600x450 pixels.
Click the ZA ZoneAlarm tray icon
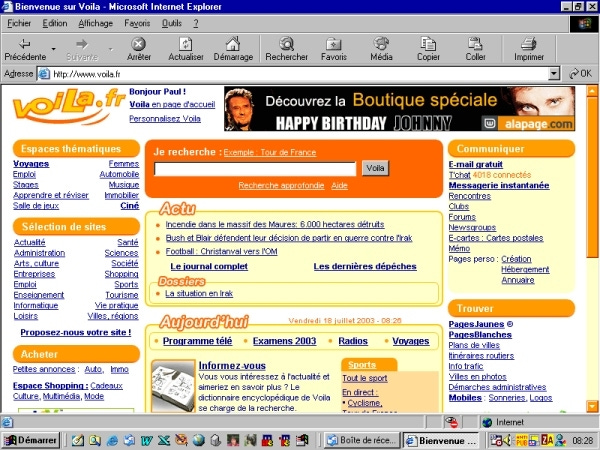[x=547, y=440]
